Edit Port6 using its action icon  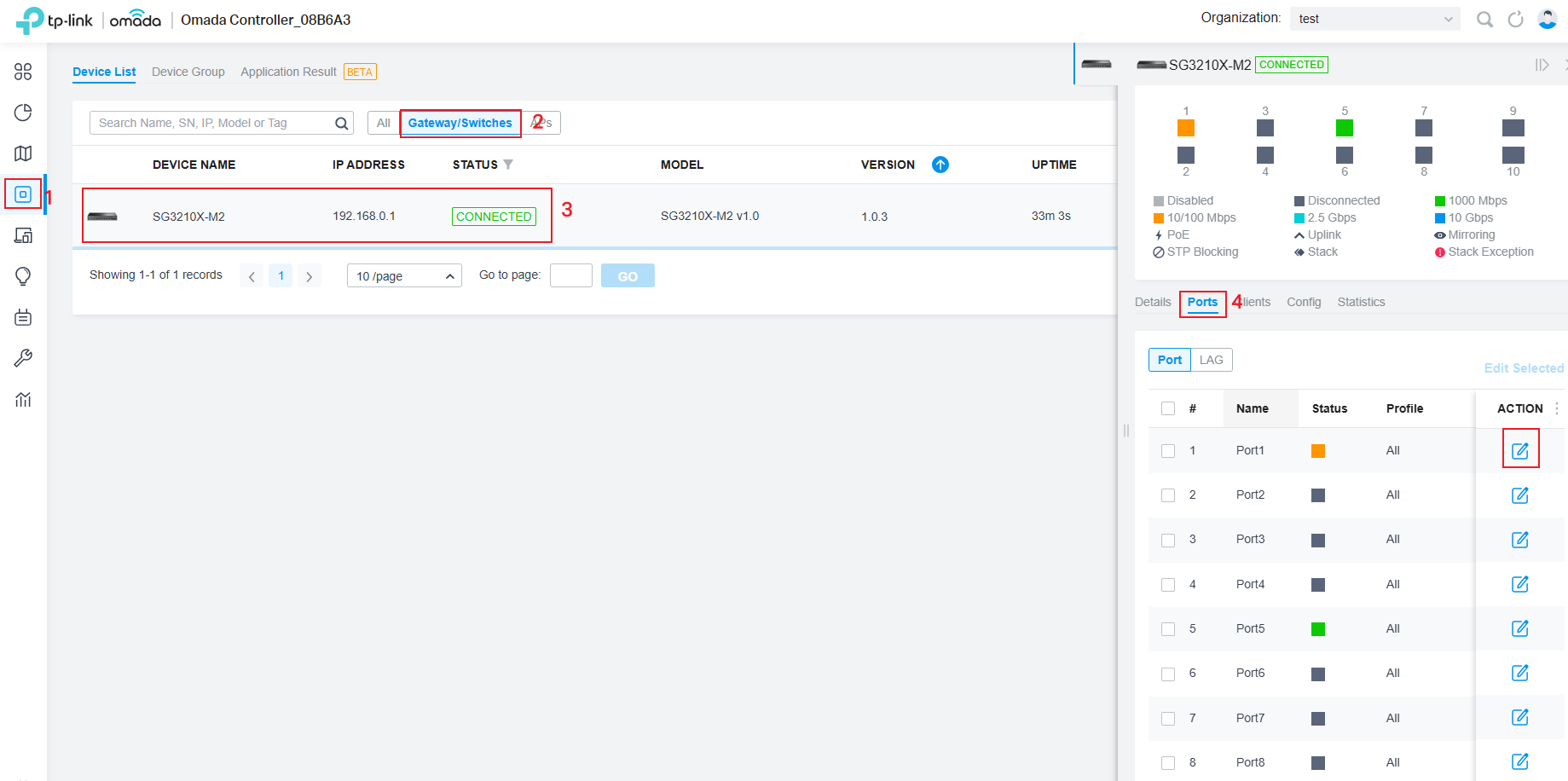click(x=1520, y=673)
